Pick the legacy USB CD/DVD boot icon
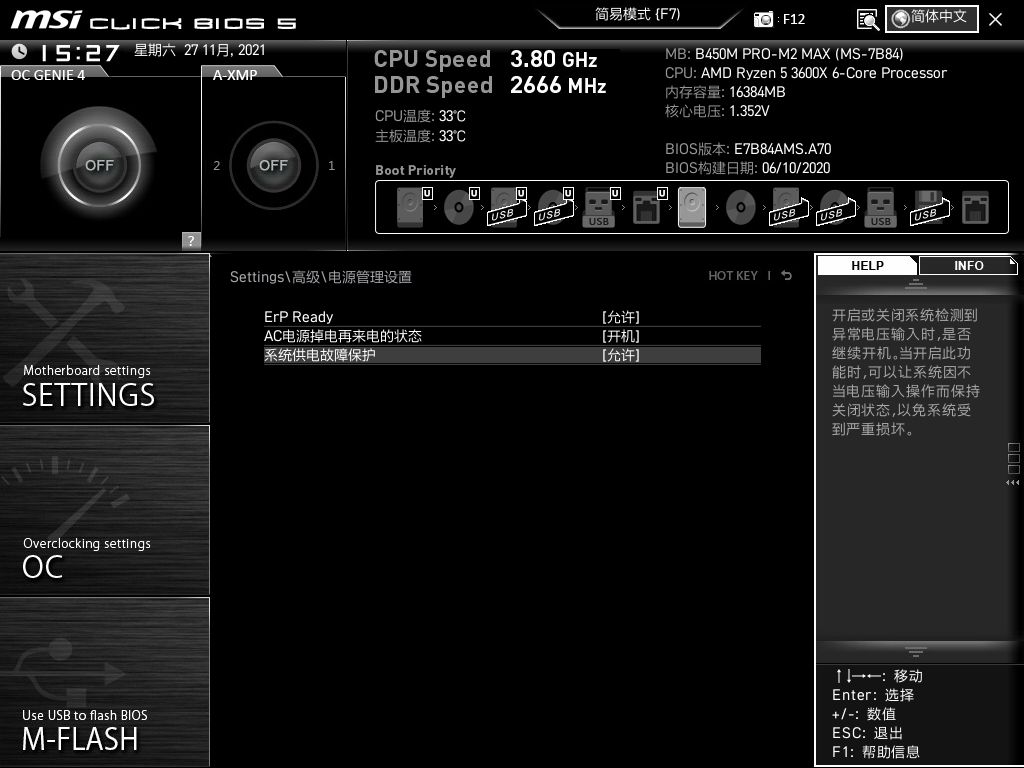 (835, 207)
